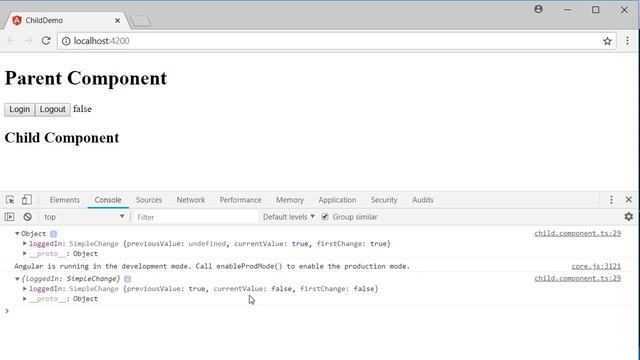
Task: Go forward in browser history
Action: click(x=28, y=41)
